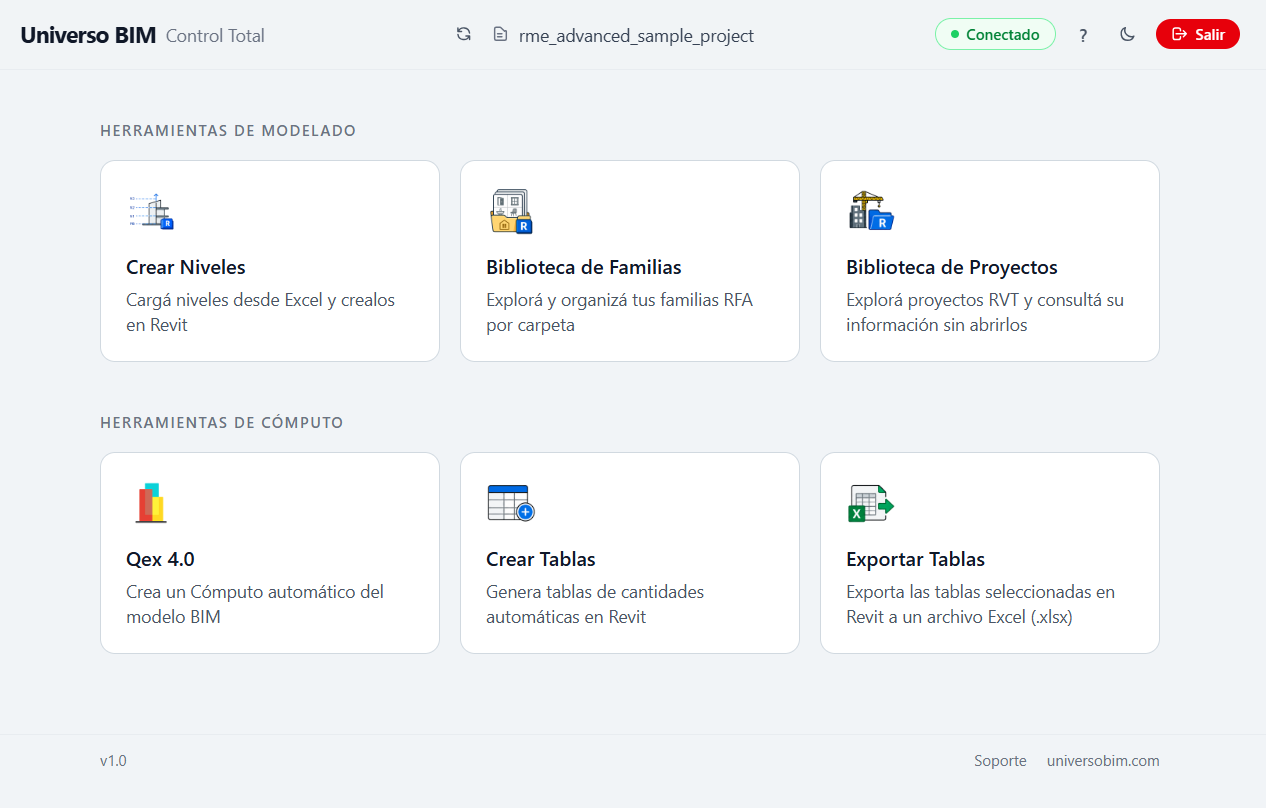Screen dimensions: 1266x808
Task: Click the 'Exporta las tablas seleccionadas' description
Action: [x=980, y=604]
